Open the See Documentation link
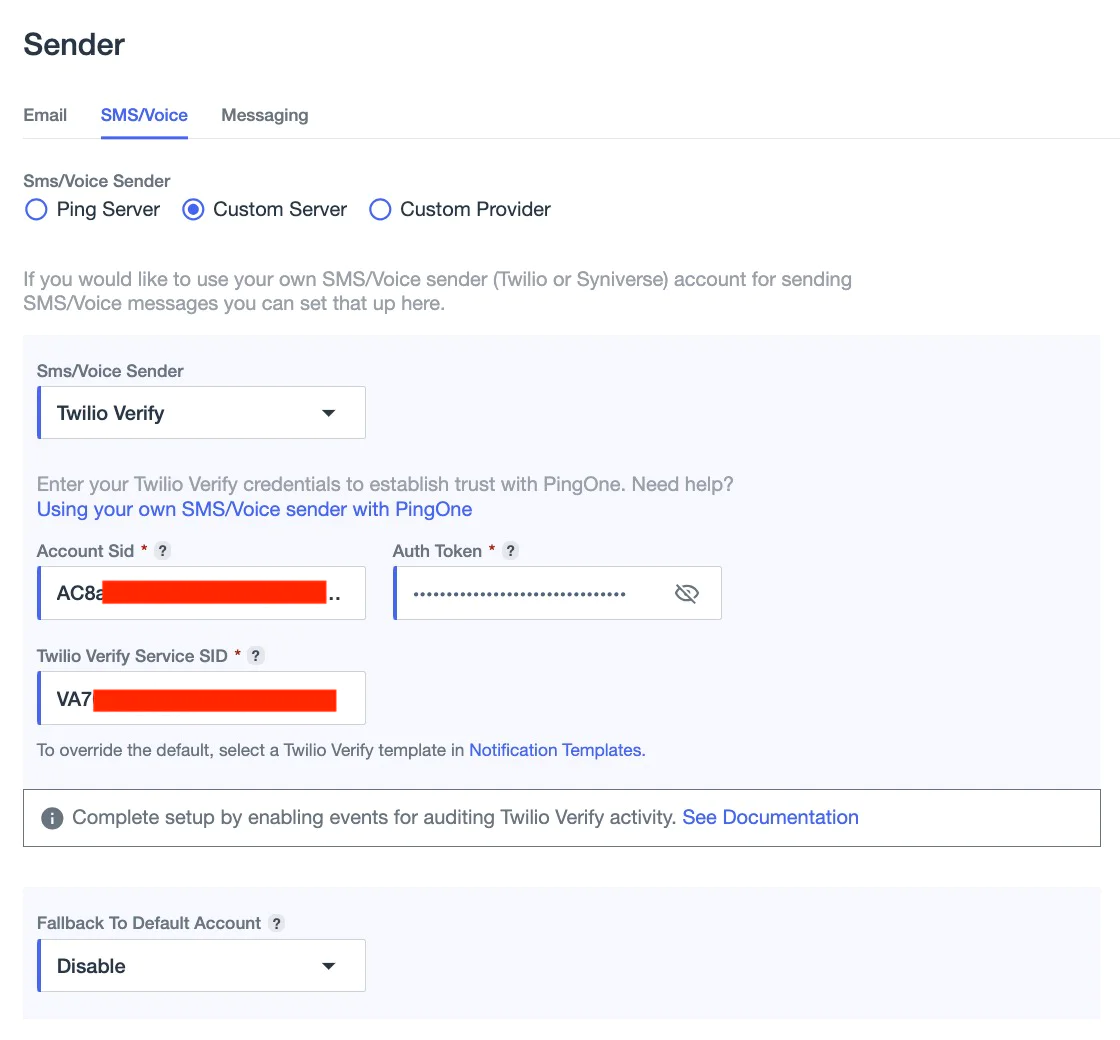Image resolution: width=1120 pixels, height=1040 pixels. [770, 817]
